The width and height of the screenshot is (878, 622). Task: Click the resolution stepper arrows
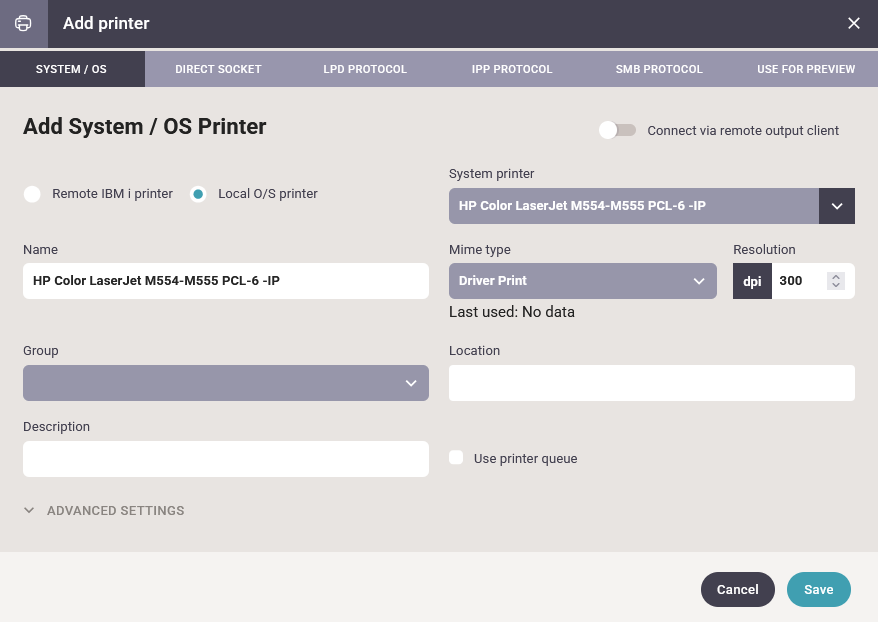[836, 281]
